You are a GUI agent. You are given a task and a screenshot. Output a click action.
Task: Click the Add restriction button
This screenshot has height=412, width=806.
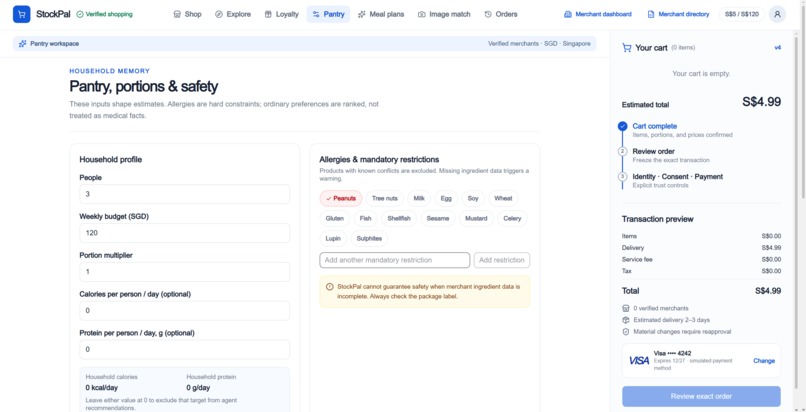click(x=502, y=260)
